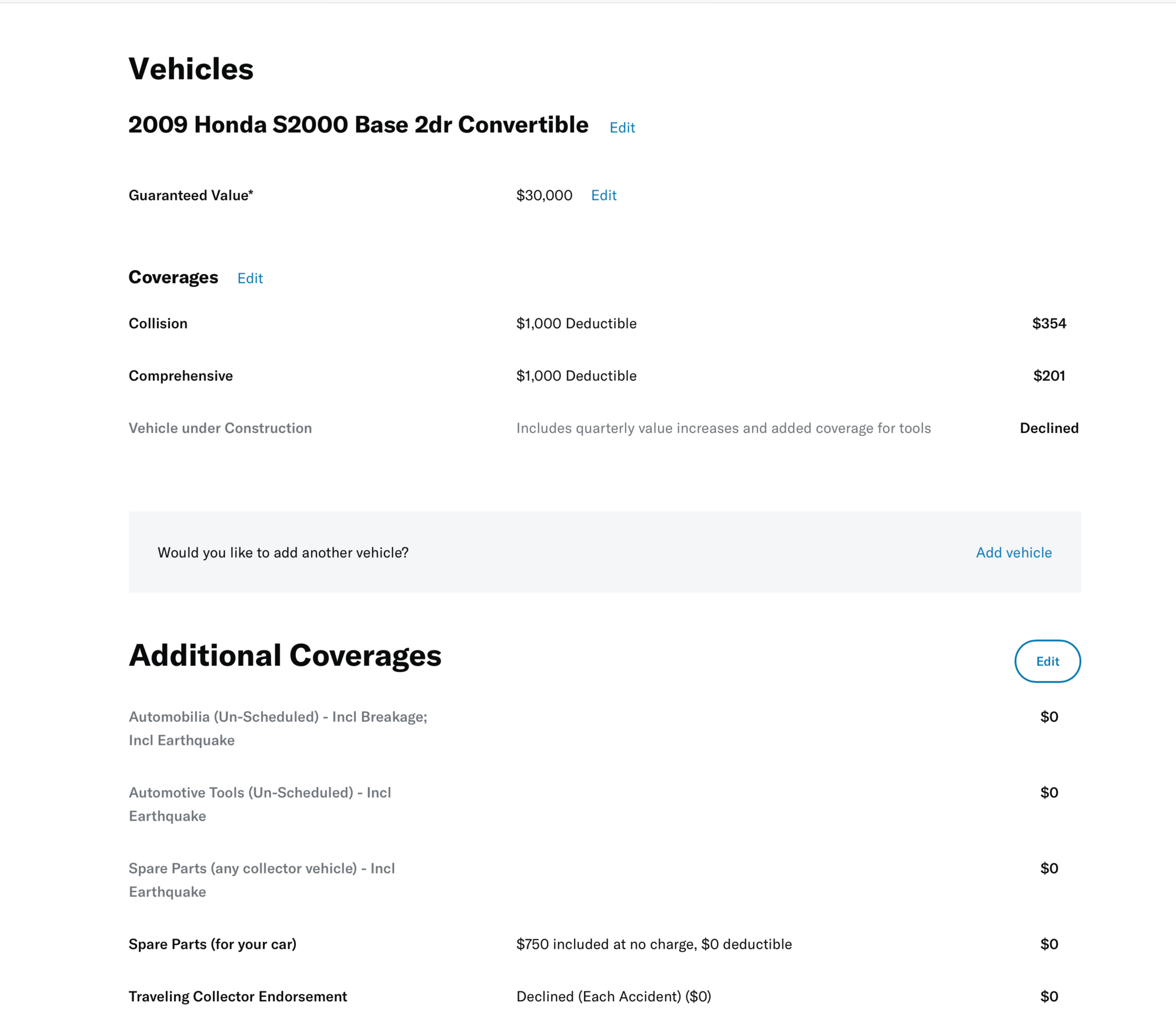The height and width of the screenshot is (1013, 1176).
Task: Edit the 2009 Honda S2000 vehicle details
Action: point(622,128)
